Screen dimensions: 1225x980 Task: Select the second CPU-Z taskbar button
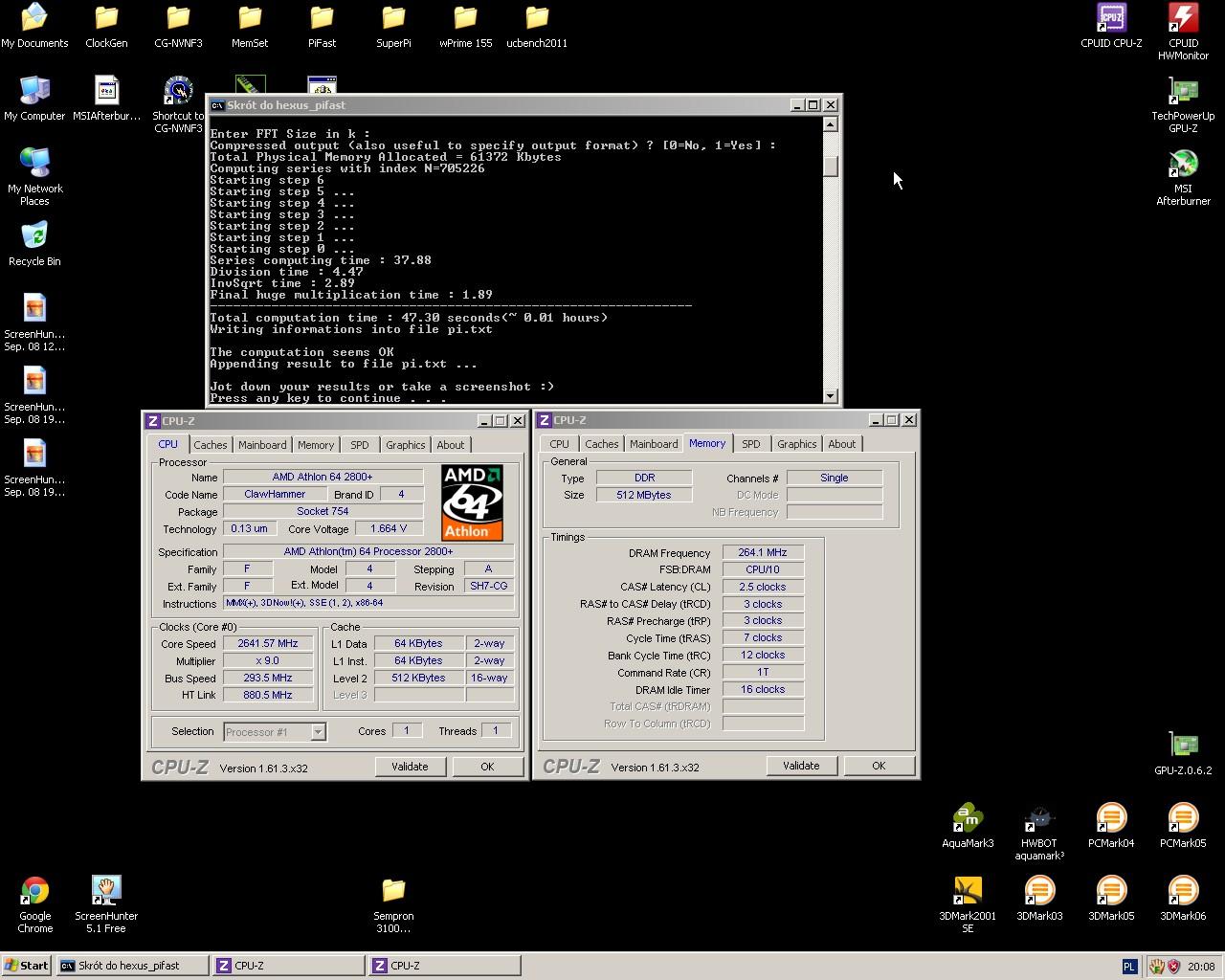click(x=444, y=966)
